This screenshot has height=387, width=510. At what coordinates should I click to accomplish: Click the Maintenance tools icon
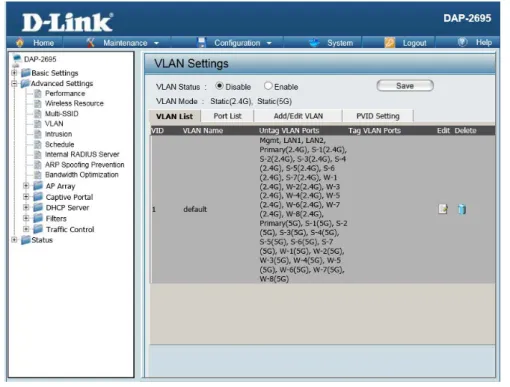pyautogui.click(x=90, y=43)
